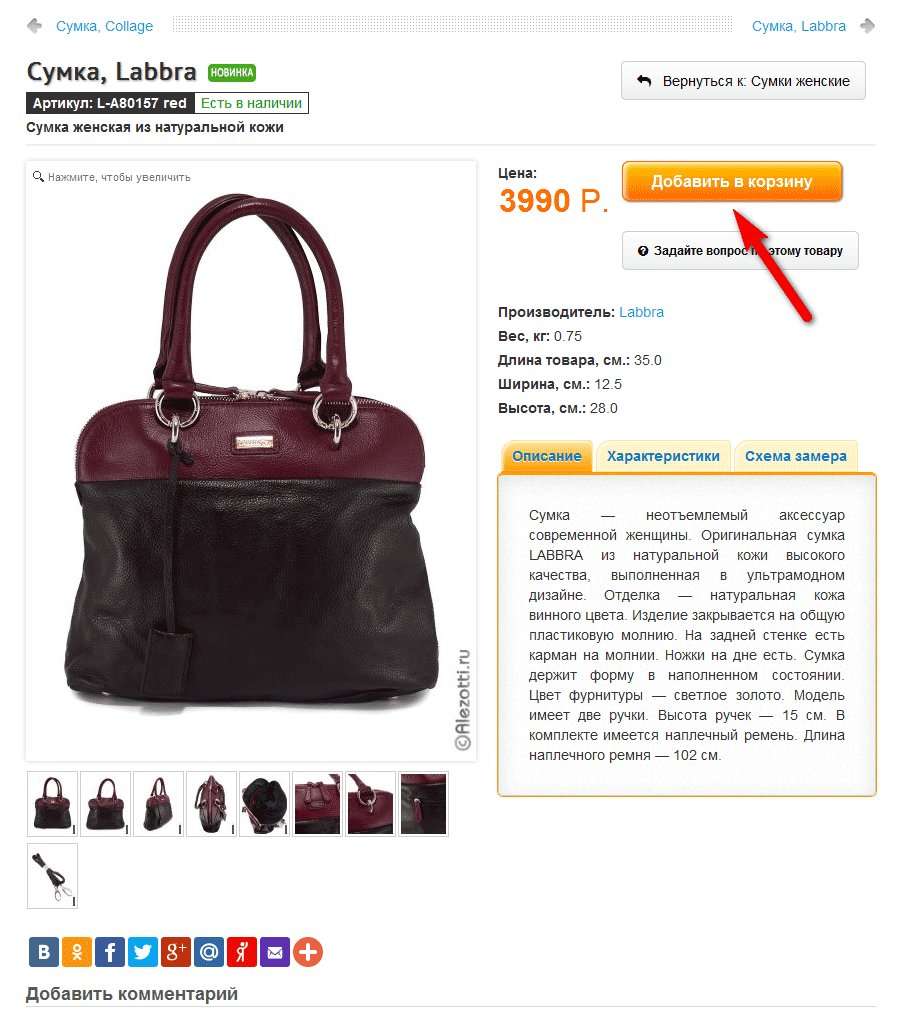899x1019 pixels.
Task: Share on VKontakte icon
Action: 44,952
